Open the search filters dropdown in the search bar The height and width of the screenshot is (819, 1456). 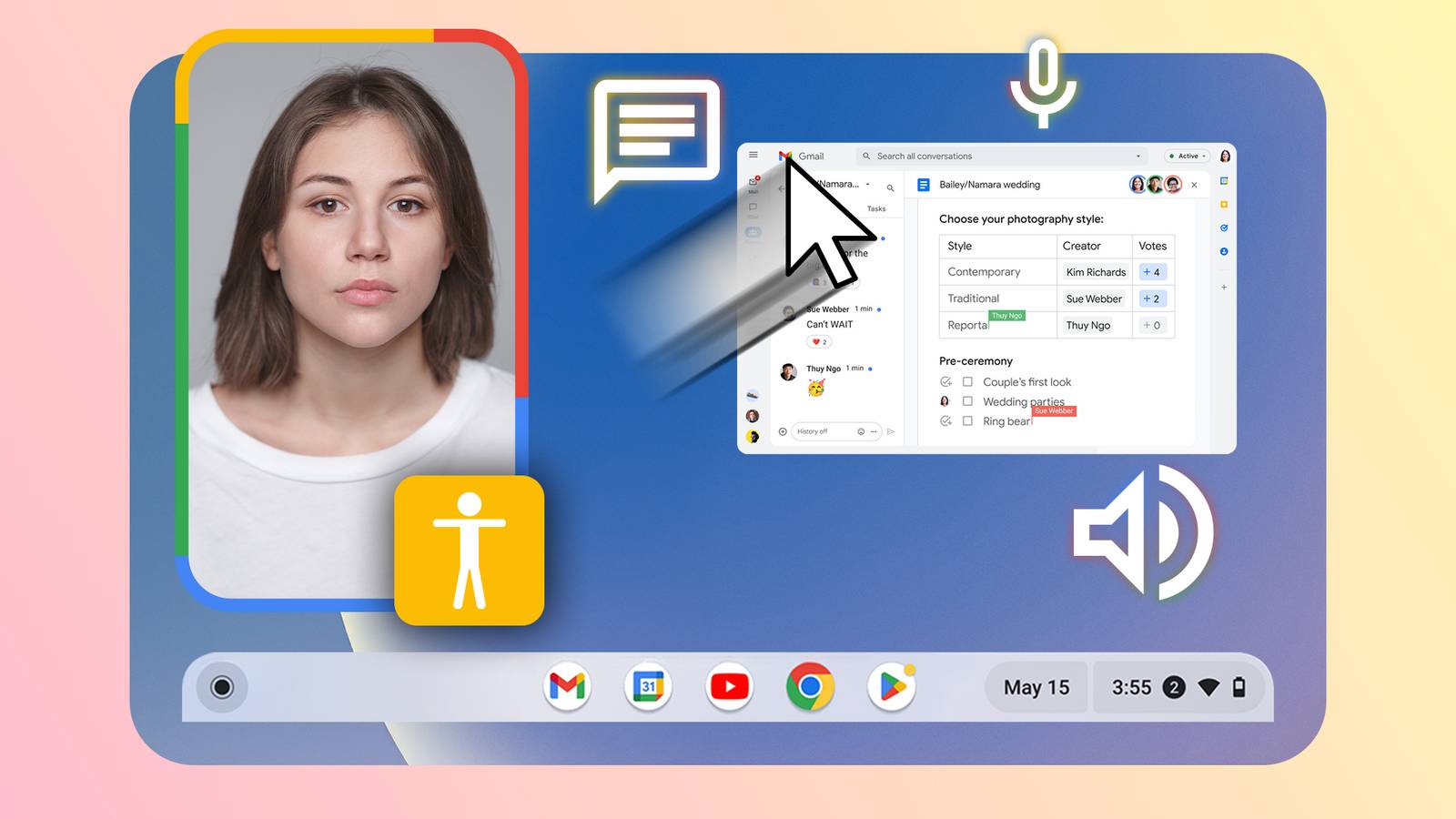point(1138,156)
